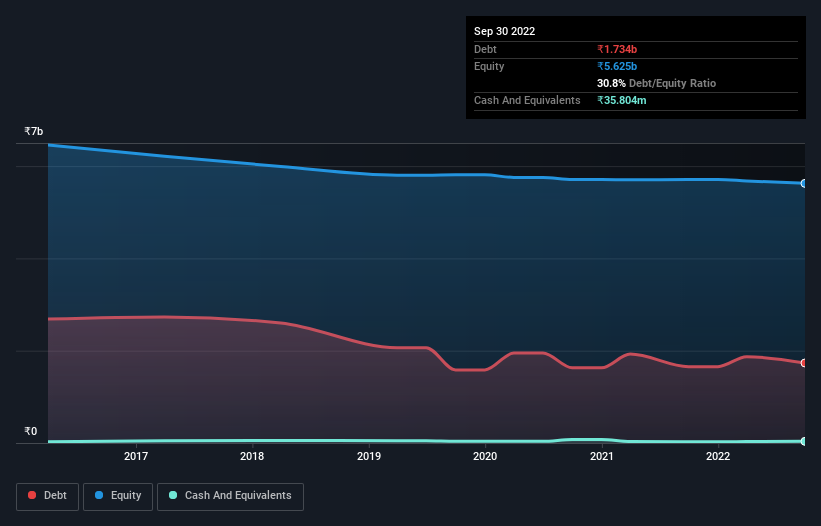Image resolution: width=821 pixels, height=526 pixels.
Task: Toggle Cash And Equivalents legend button
Action: 230,496
